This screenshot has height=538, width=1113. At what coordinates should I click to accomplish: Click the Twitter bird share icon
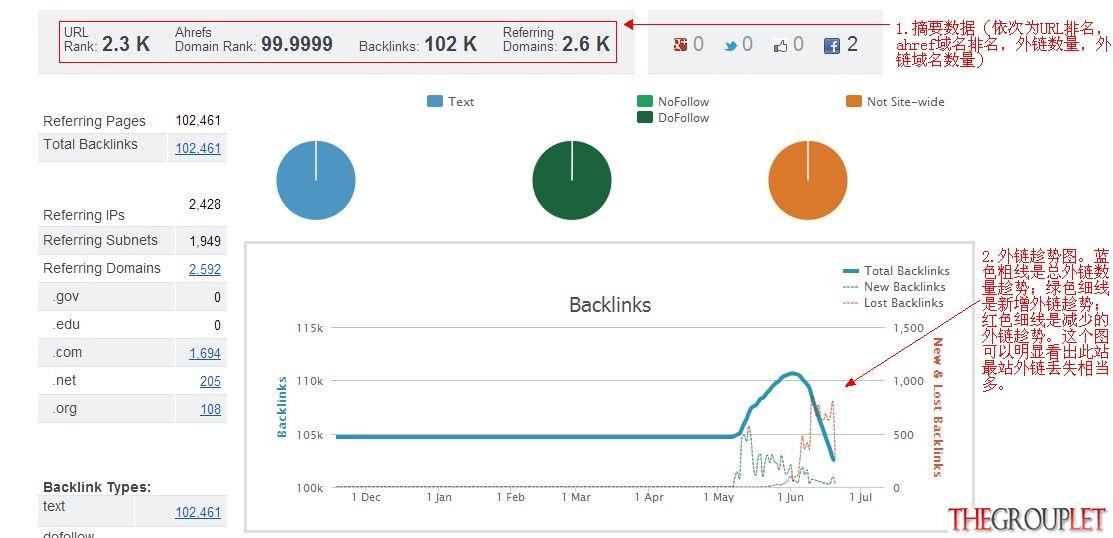(x=730, y=46)
